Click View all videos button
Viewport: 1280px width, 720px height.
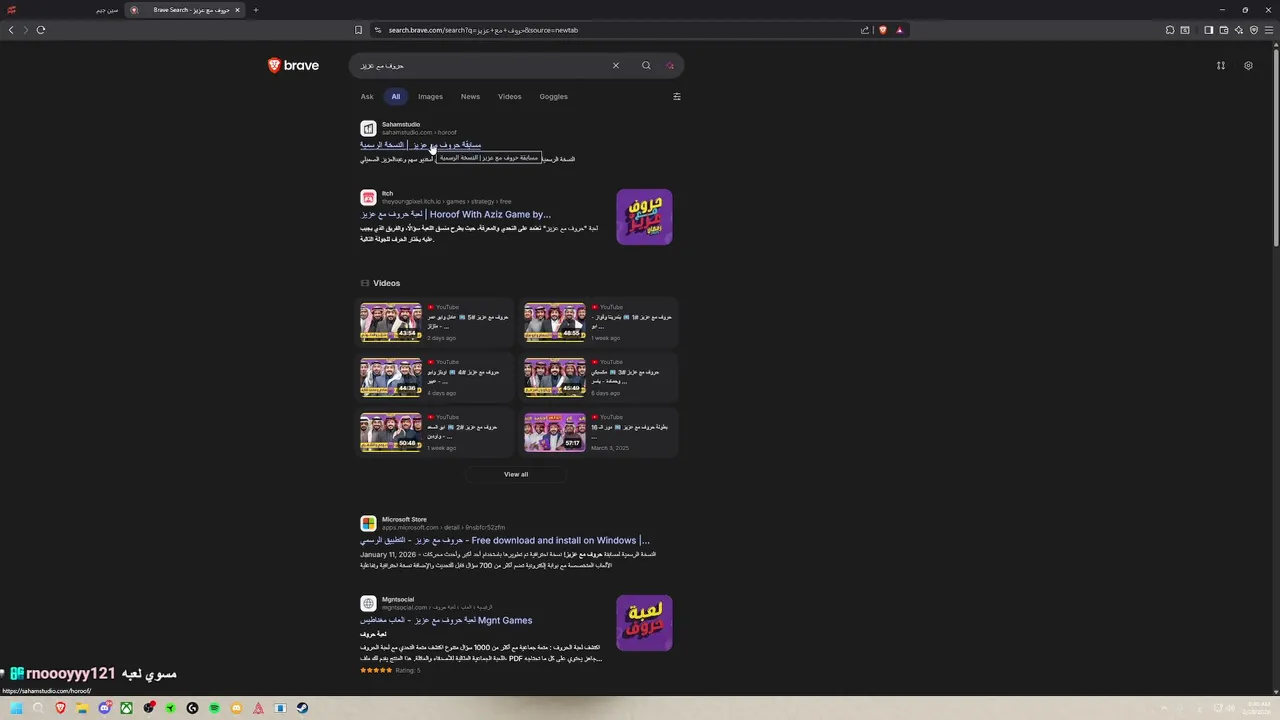(516, 474)
